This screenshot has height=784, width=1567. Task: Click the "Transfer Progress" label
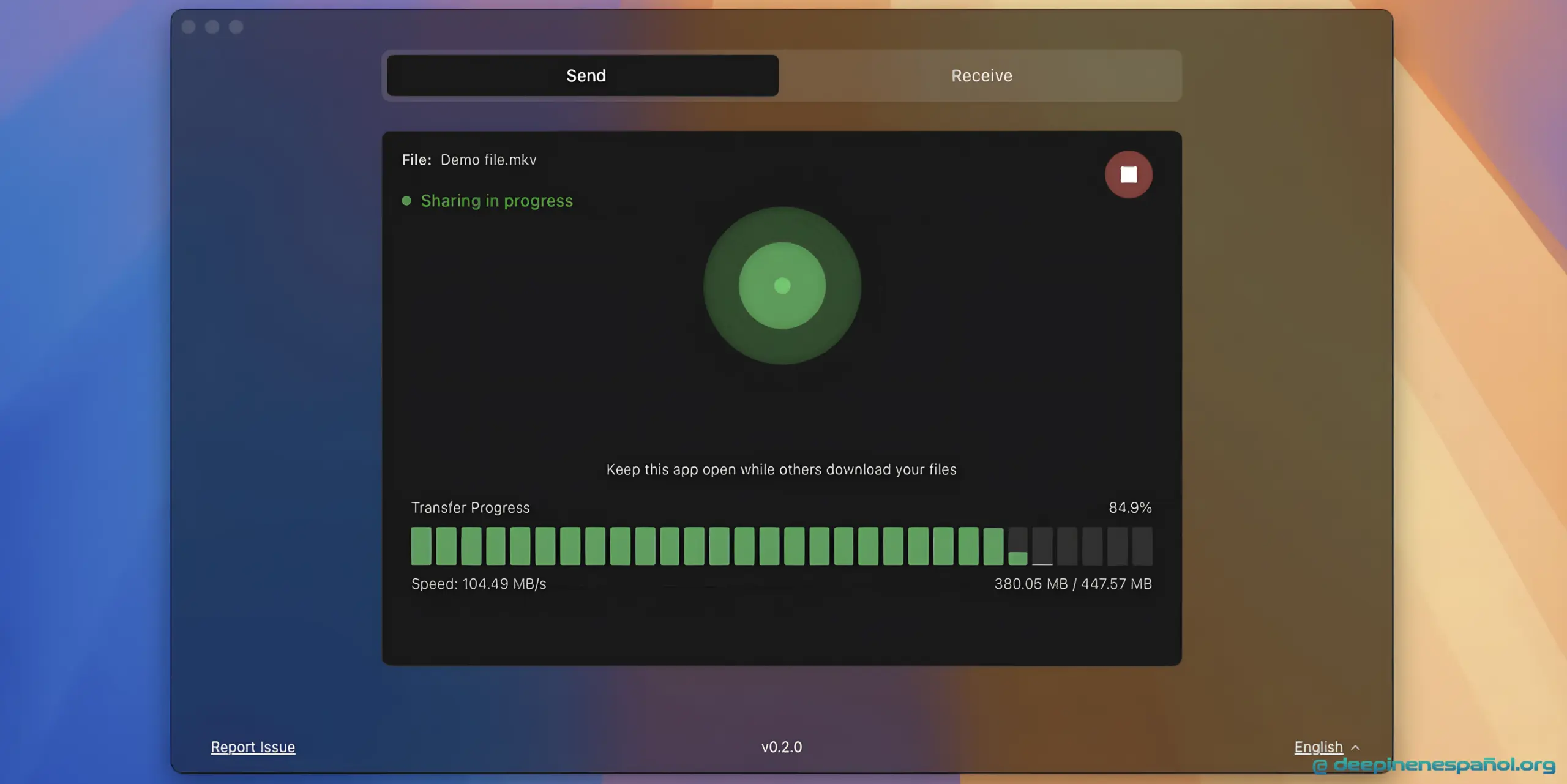470,507
